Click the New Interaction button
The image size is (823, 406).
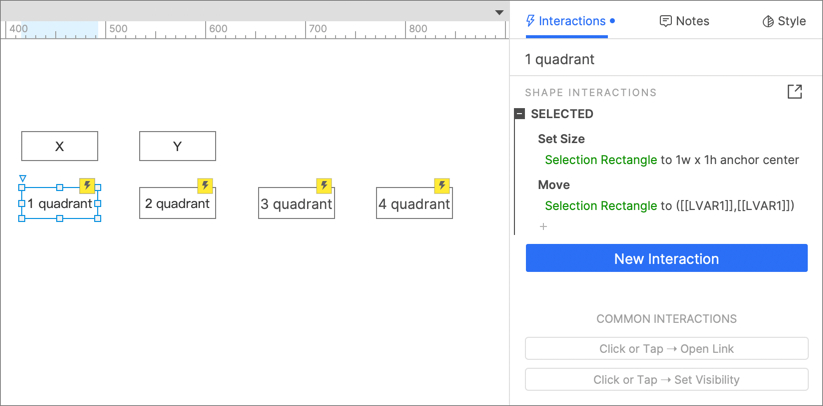pyautogui.click(x=666, y=259)
